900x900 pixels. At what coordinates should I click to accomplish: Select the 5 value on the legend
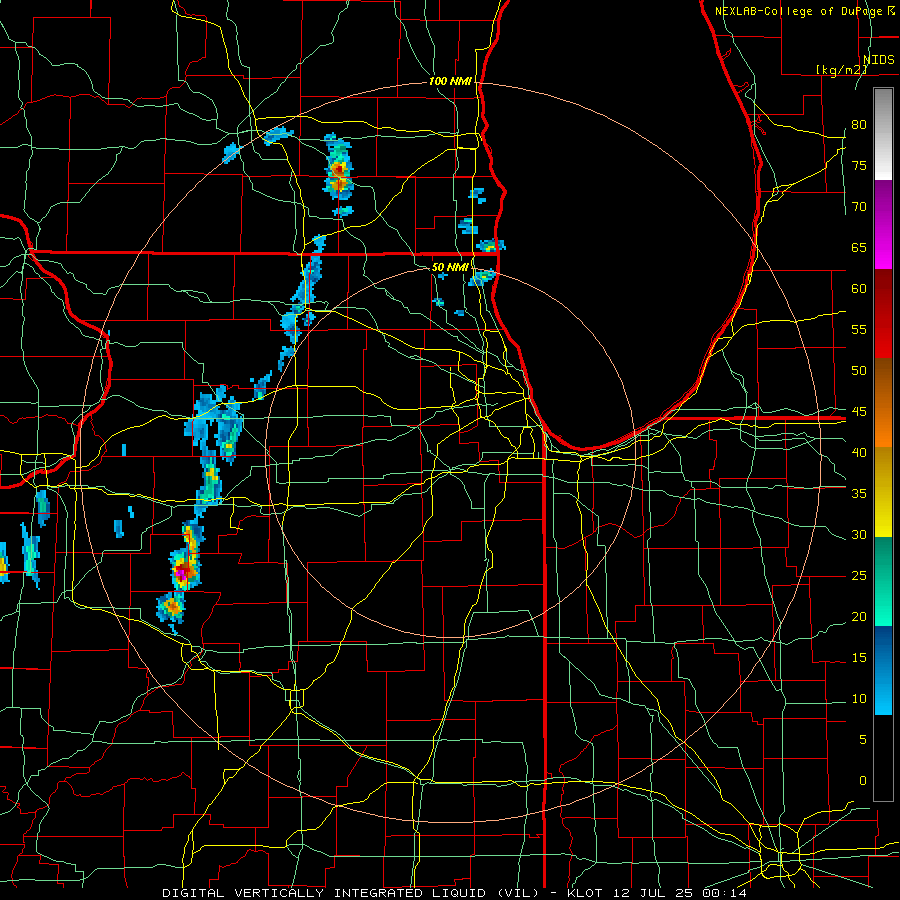click(863, 739)
